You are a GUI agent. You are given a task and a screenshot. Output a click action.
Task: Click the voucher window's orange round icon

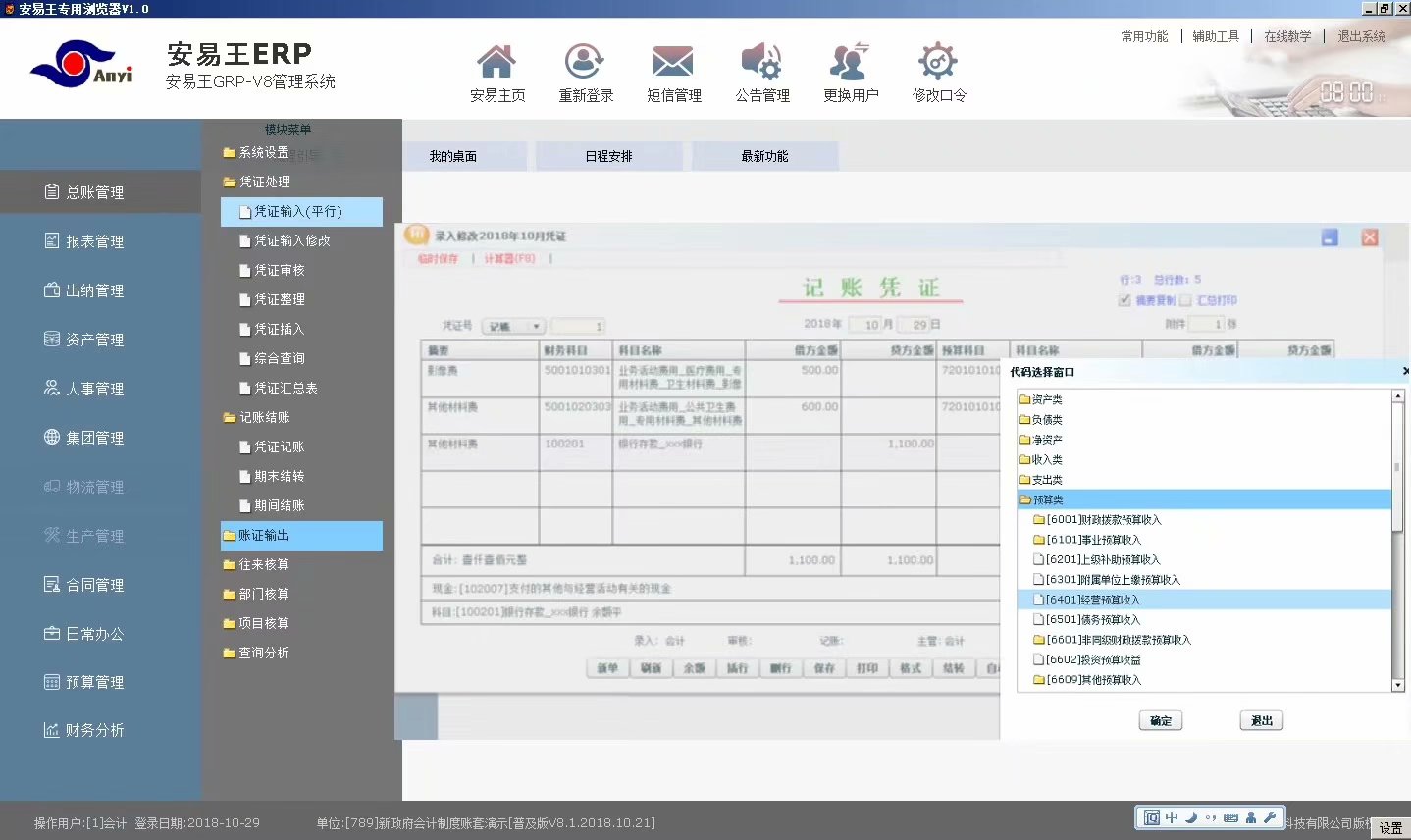(x=417, y=234)
